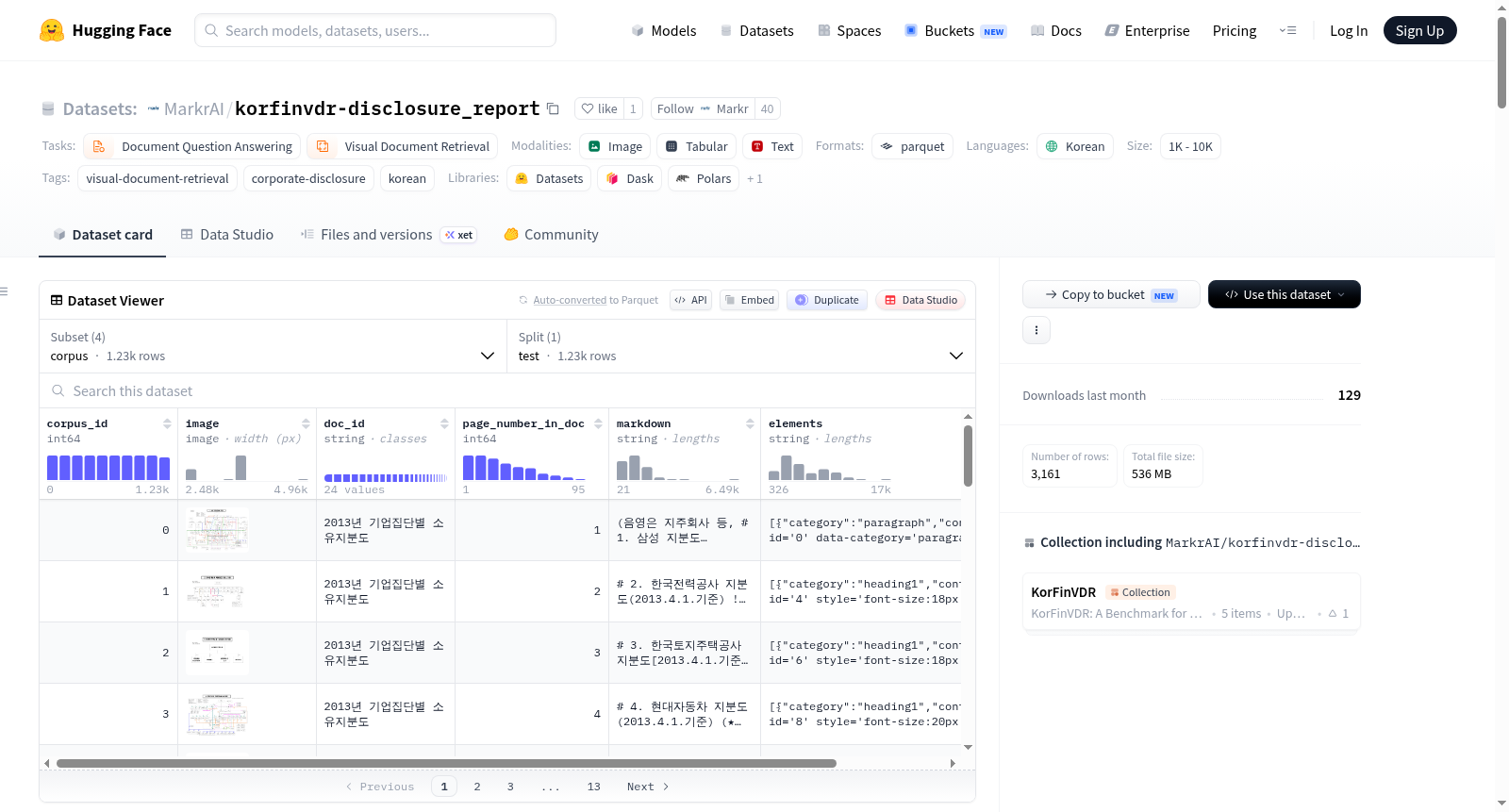Screen dimensions: 1509x812
Task: Sort by page_number_in_doc column arrows
Action: coord(598,424)
